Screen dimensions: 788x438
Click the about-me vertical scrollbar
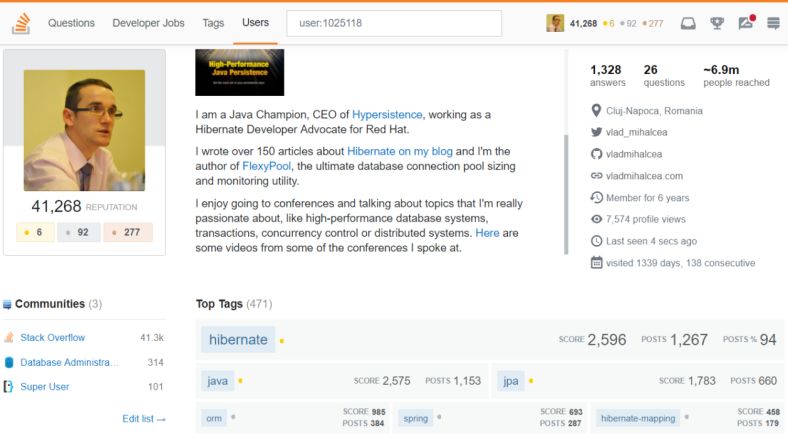pyautogui.click(x=566, y=194)
